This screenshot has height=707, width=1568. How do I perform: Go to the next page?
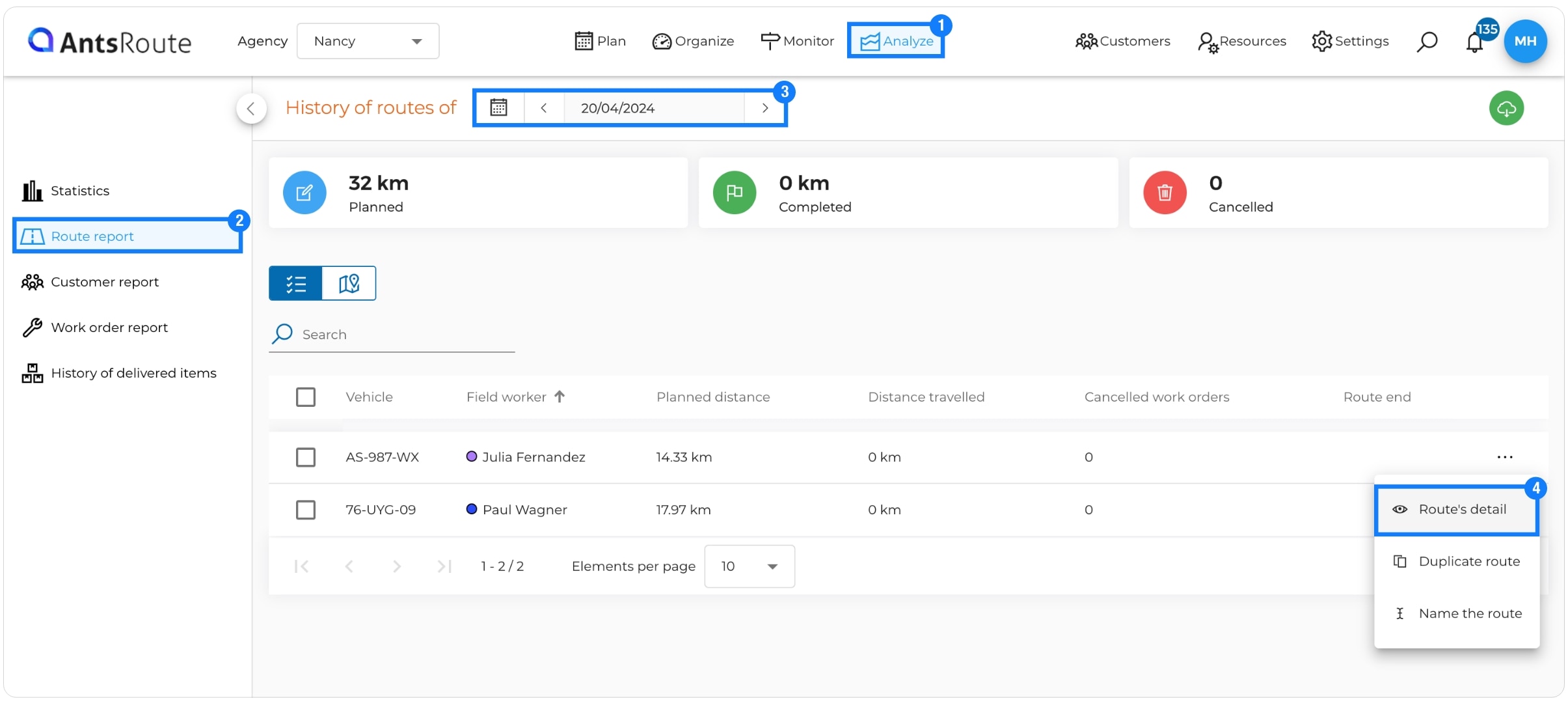point(397,566)
